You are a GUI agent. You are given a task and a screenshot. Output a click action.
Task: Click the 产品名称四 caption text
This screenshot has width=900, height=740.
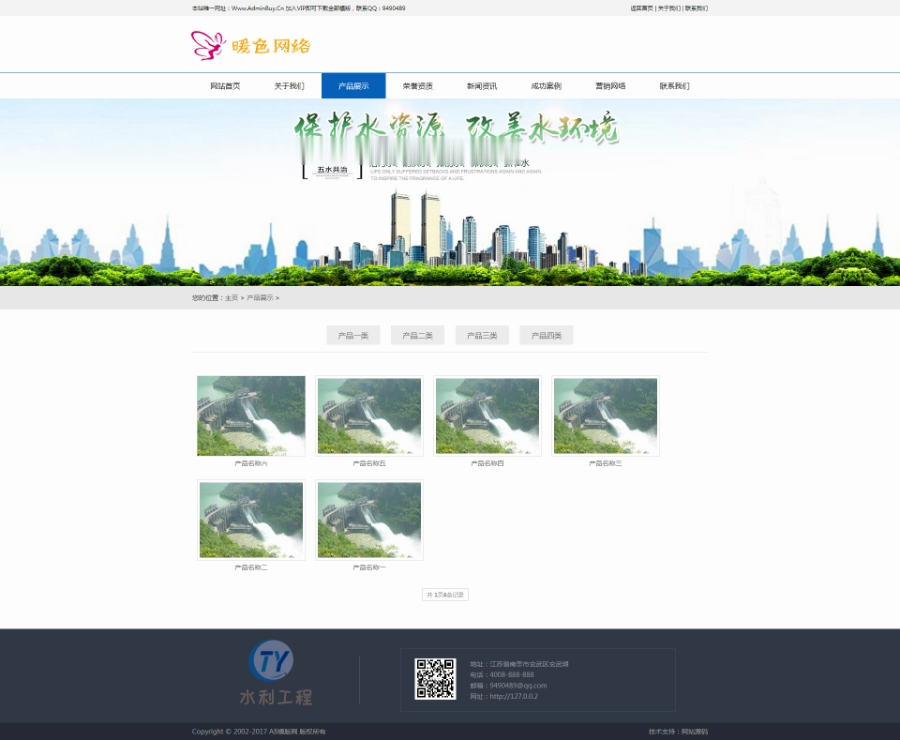click(x=487, y=463)
